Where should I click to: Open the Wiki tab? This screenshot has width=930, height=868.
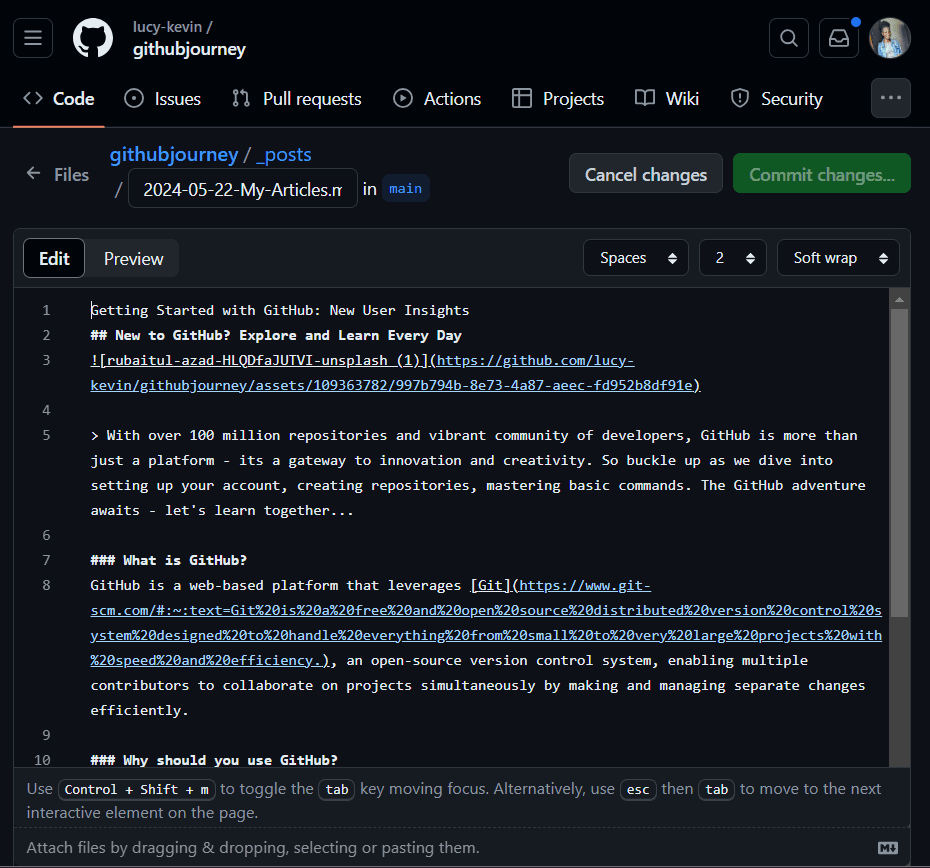(667, 98)
